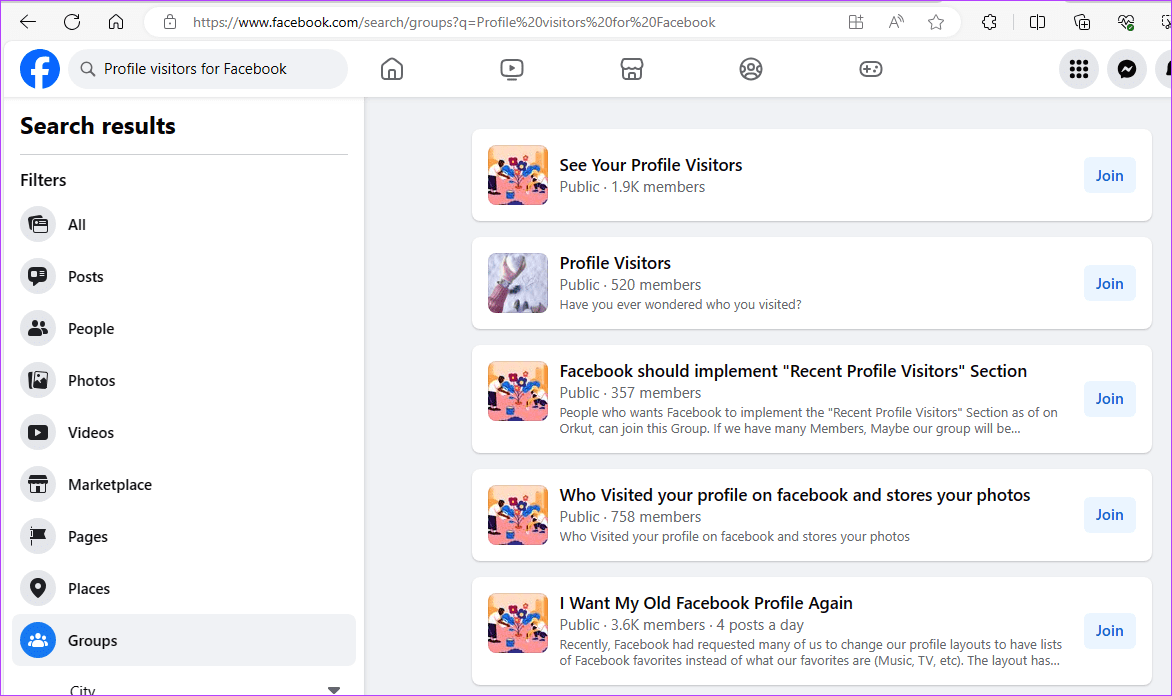Open the Gaming controller icon
1172x696 pixels.
[x=870, y=69]
